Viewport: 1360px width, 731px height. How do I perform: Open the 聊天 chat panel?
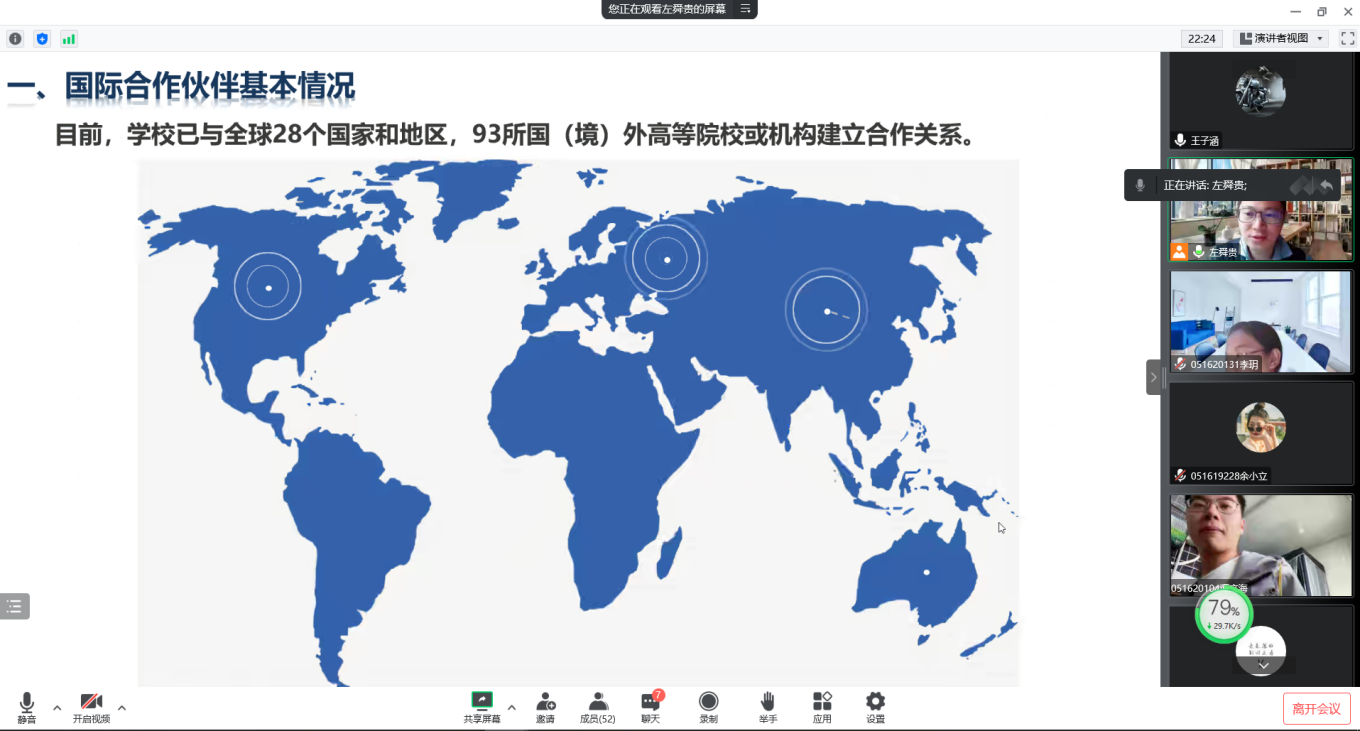coord(651,707)
